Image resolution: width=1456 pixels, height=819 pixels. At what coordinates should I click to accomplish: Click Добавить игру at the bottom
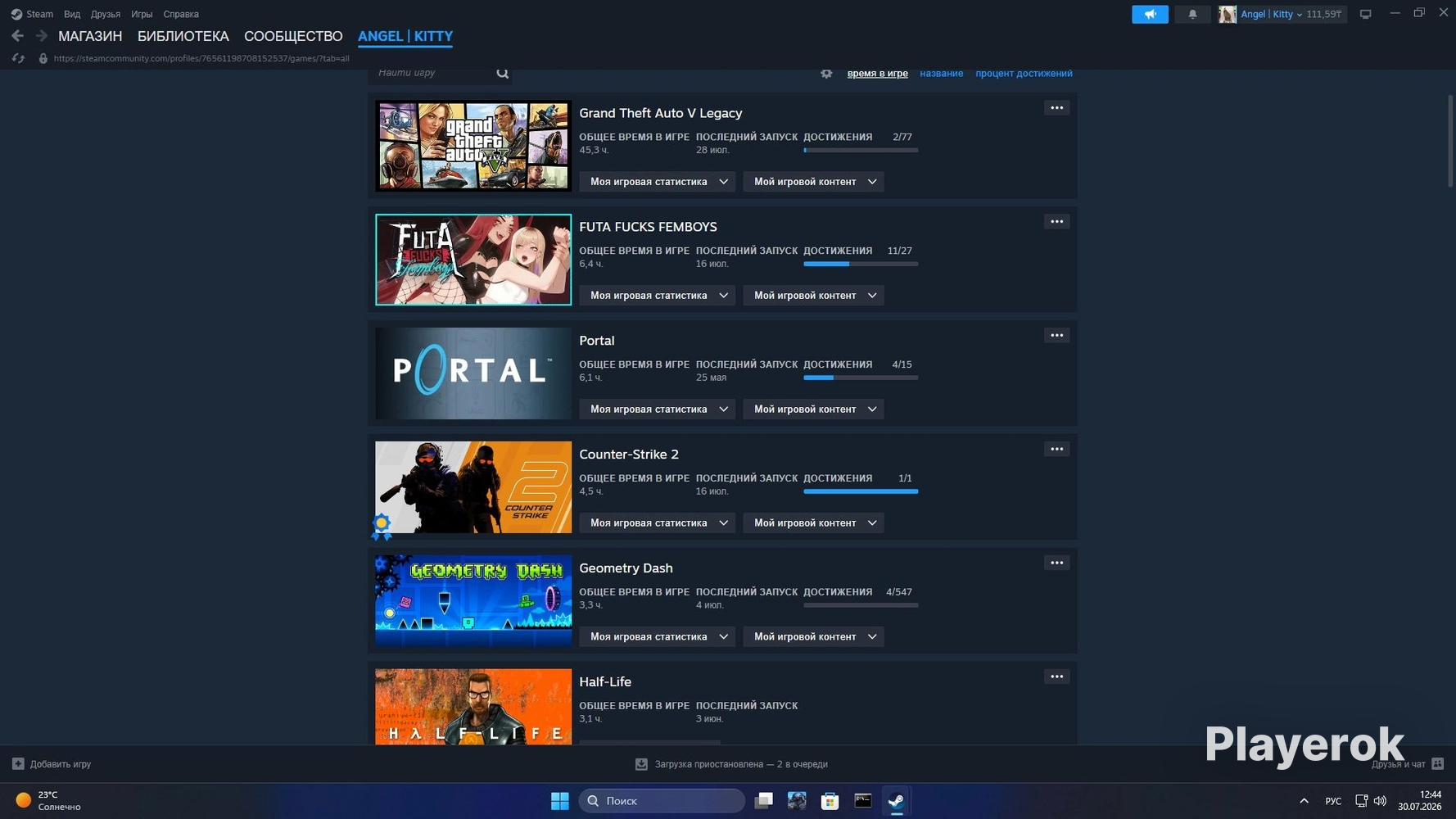pos(61,764)
